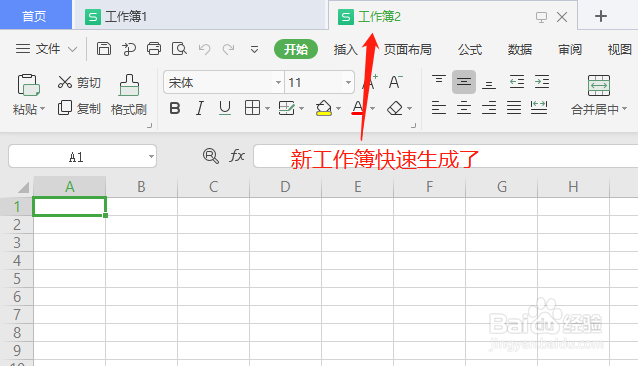Open Print Preview icon

[x=179, y=49]
